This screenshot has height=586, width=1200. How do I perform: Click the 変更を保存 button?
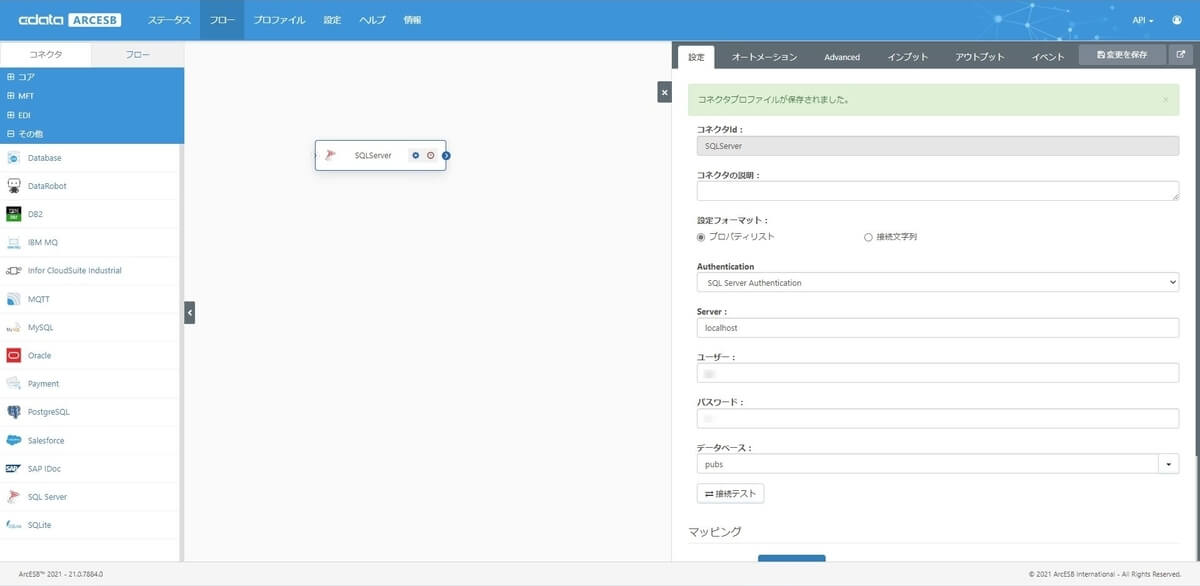pyautogui.click(x=1122, y=55)
